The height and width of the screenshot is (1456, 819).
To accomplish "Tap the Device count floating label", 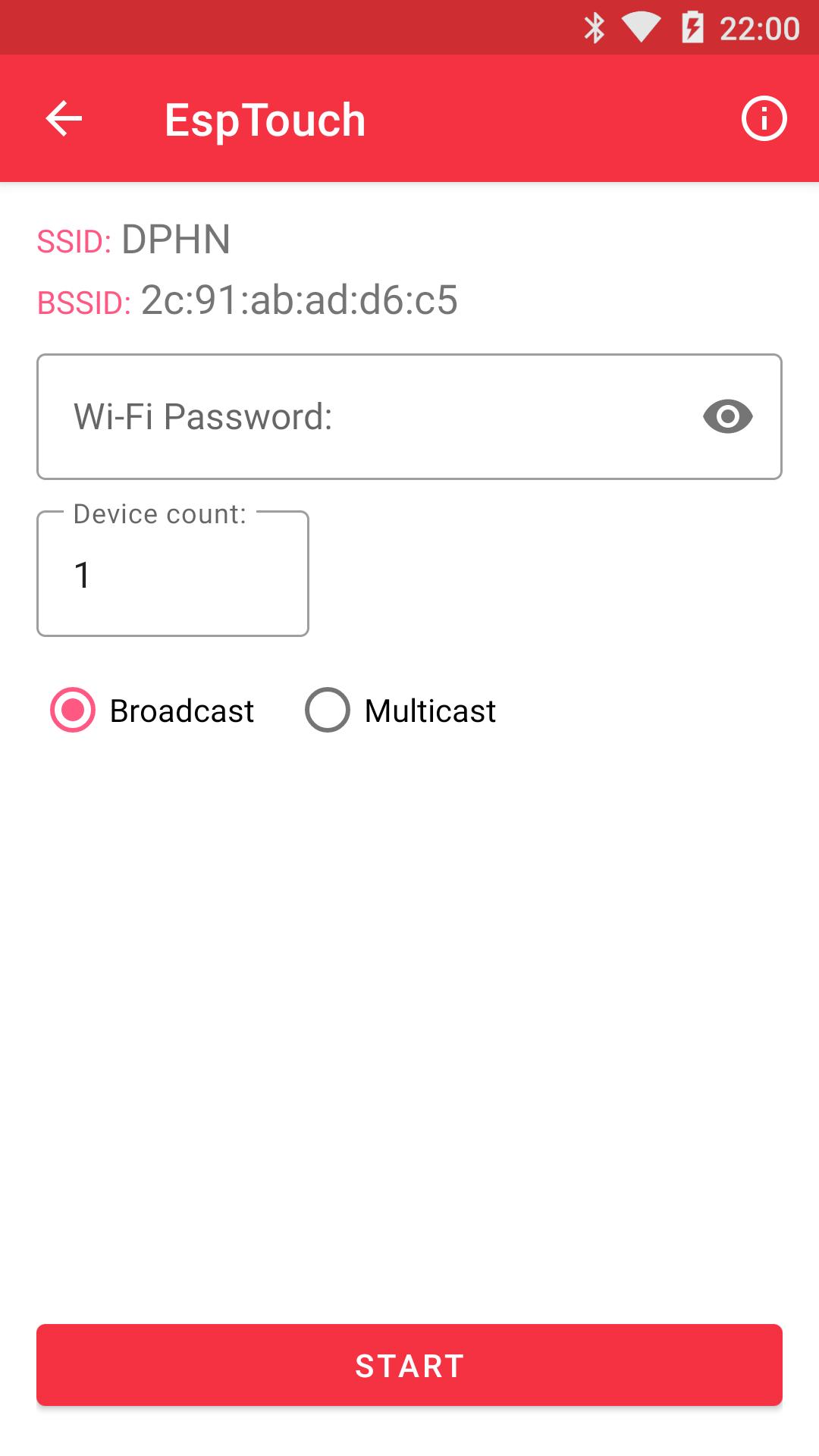I will tap(160, 514).
